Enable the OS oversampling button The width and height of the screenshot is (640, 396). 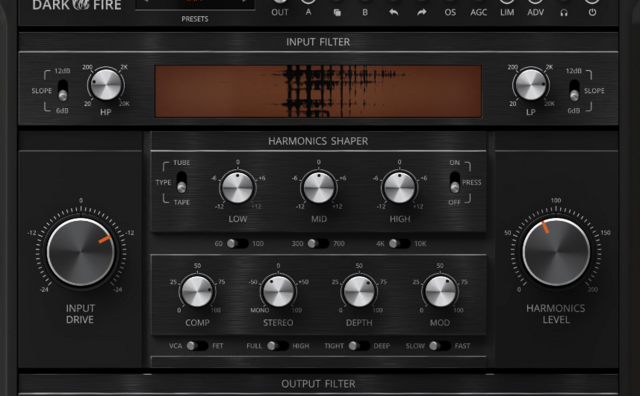click(450, 12)
